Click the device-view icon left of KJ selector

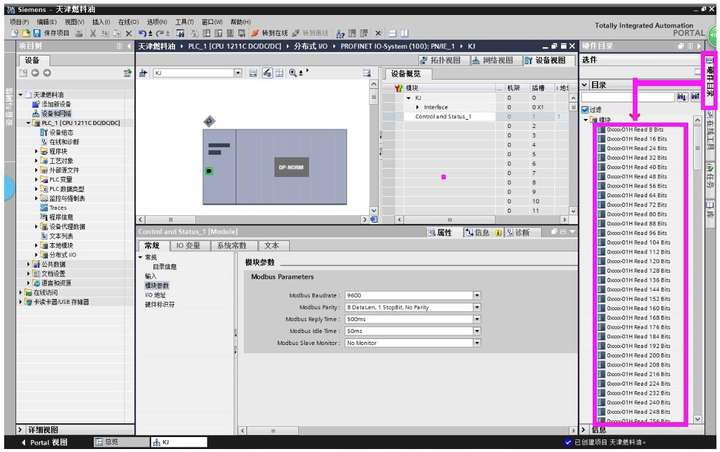tap(143, 73)
